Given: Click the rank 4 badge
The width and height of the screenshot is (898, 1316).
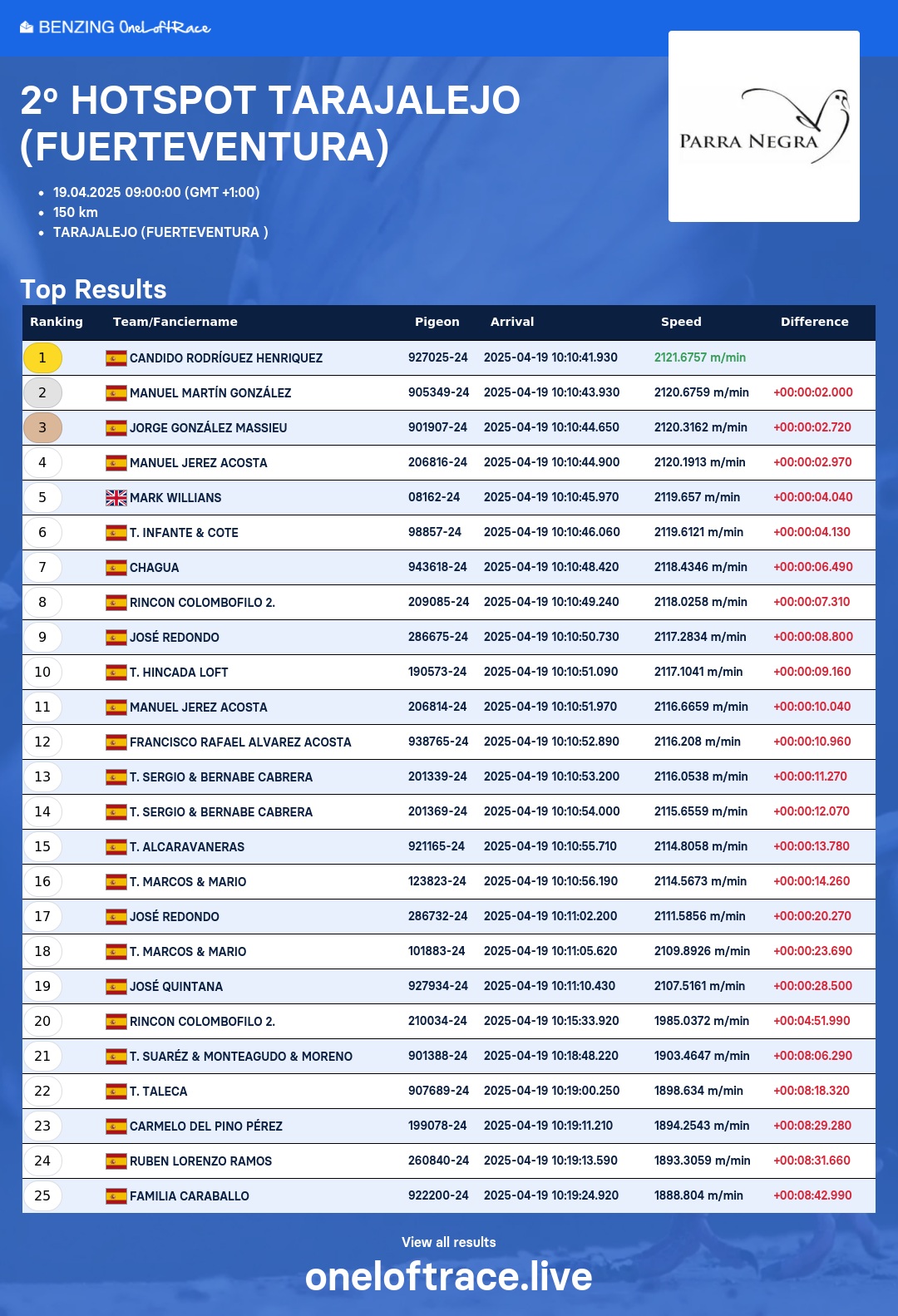Looking at the screenshot, I should (x=42, y=463).
